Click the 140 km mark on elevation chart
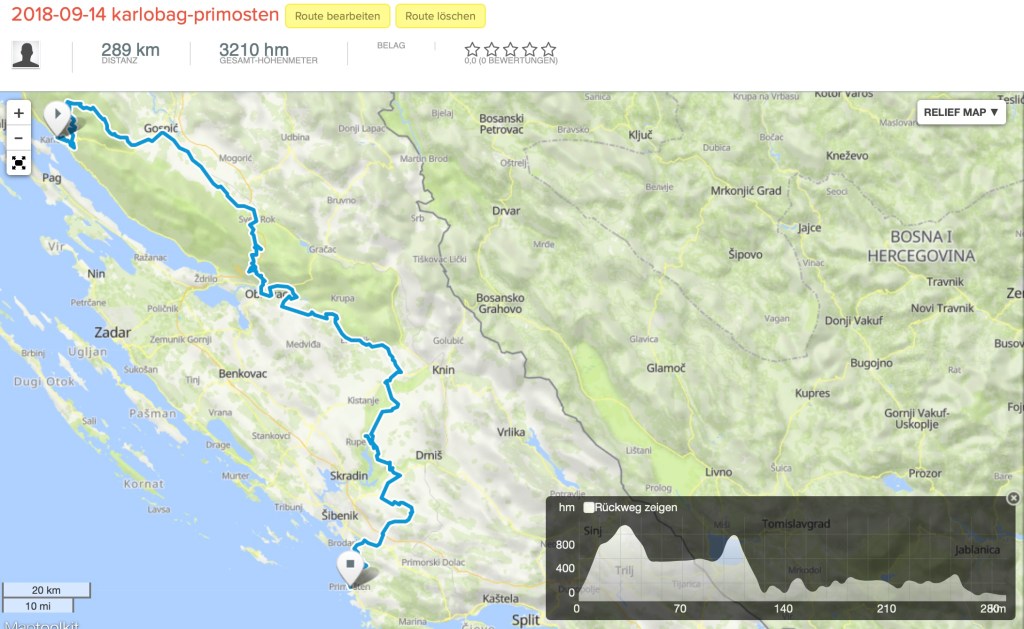Screen dimensions: 1024x629 coord(783,607)
